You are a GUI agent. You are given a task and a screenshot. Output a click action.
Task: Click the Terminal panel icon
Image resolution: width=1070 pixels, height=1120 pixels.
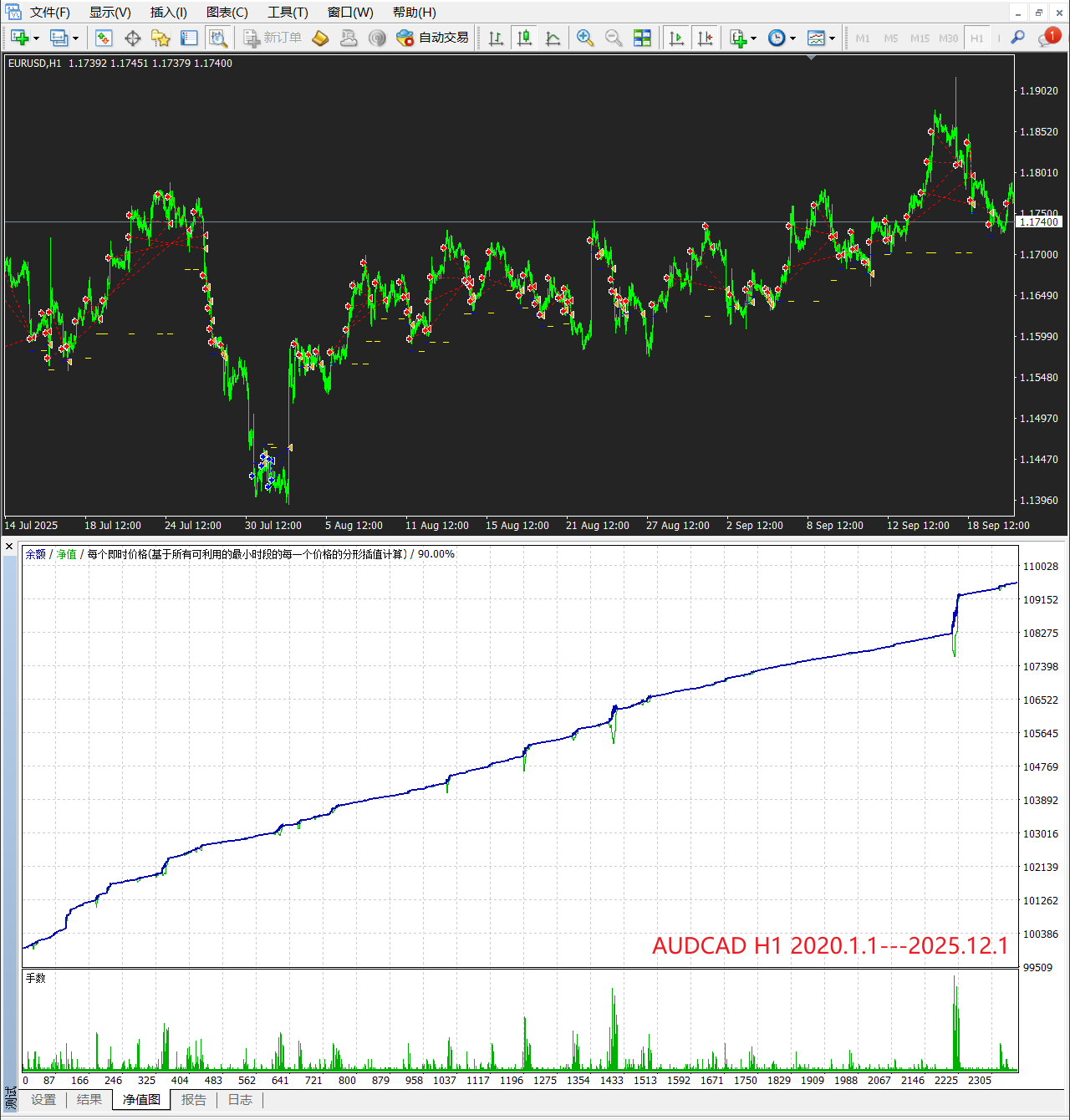point(189,38)
